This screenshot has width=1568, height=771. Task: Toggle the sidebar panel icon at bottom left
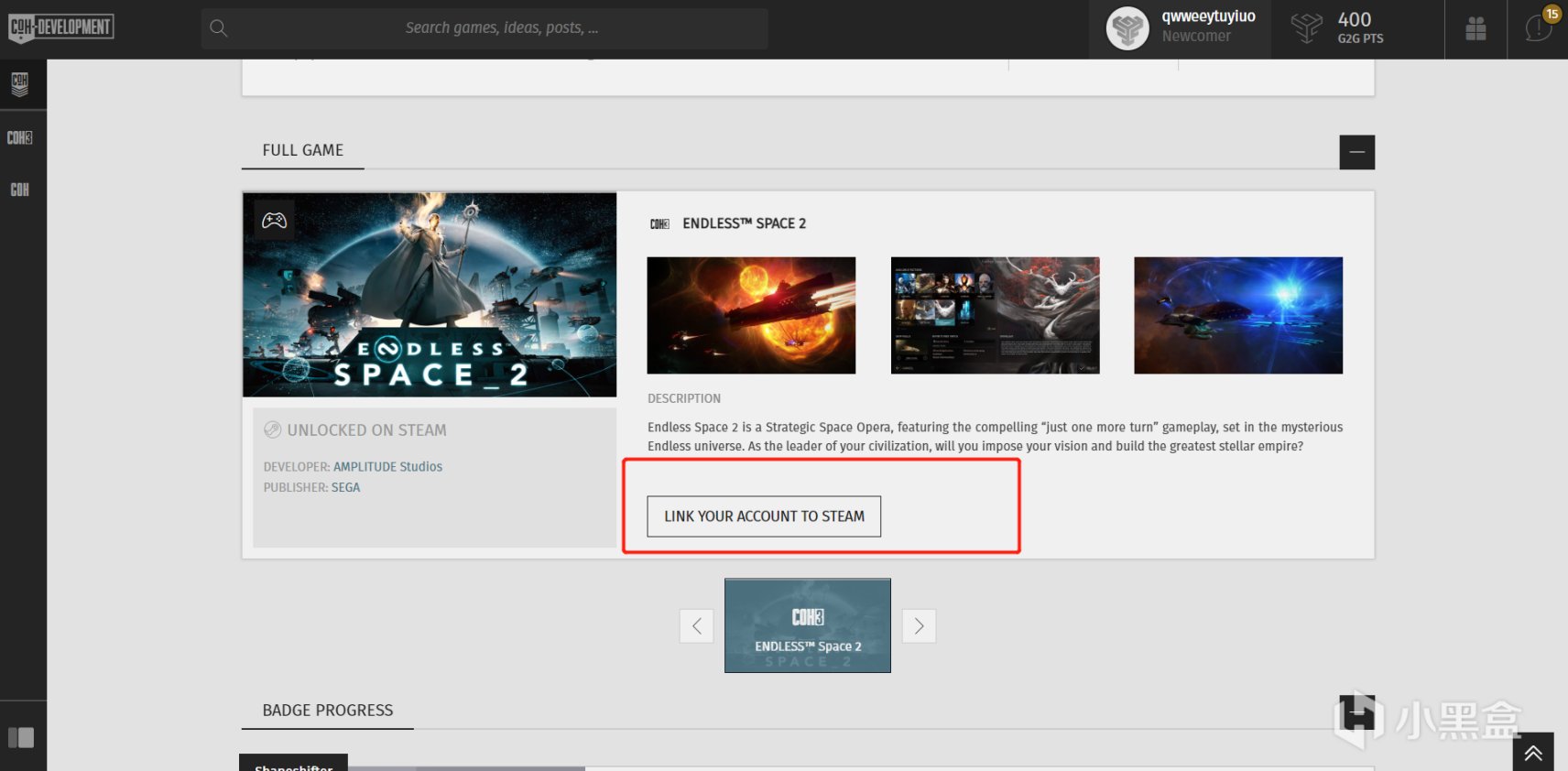[x=21, y=737]
